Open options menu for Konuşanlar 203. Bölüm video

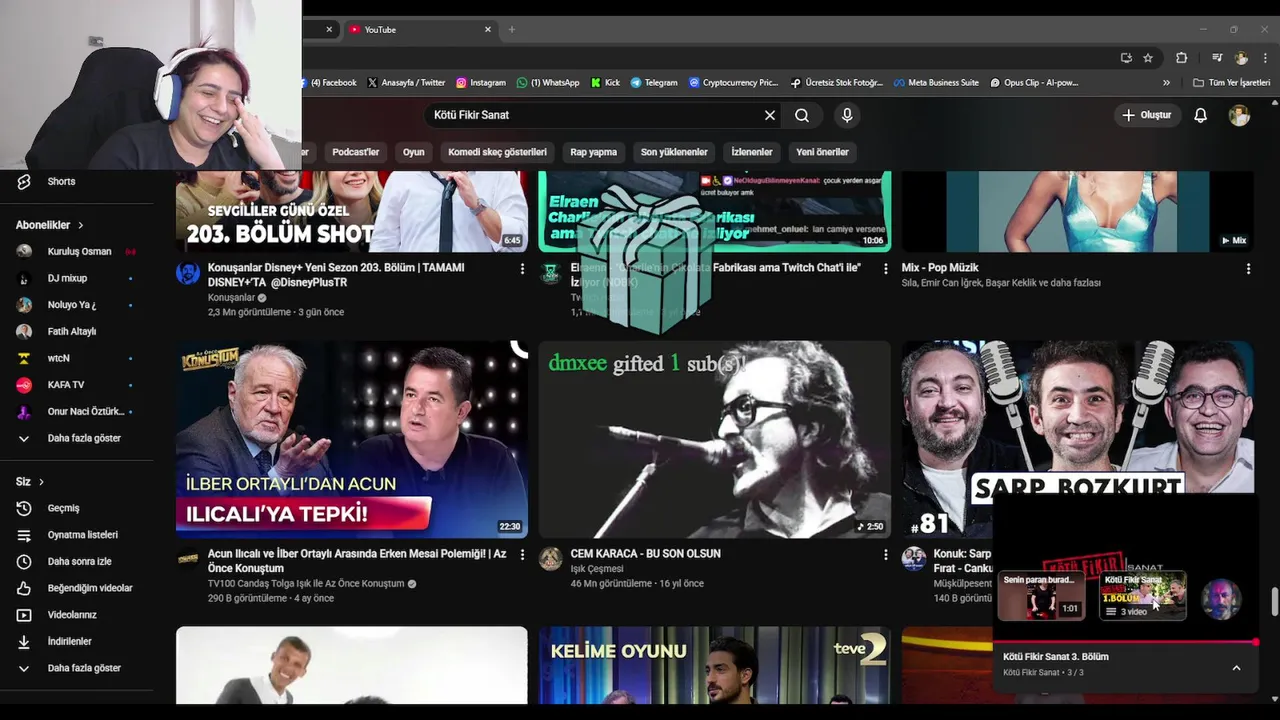pyautogui.click(x=522, y=269)
